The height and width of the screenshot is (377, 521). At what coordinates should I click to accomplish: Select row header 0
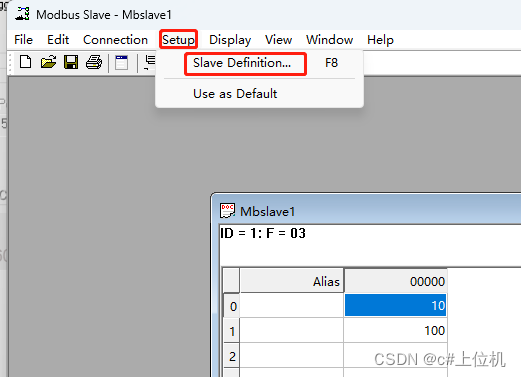coord(232,306)
